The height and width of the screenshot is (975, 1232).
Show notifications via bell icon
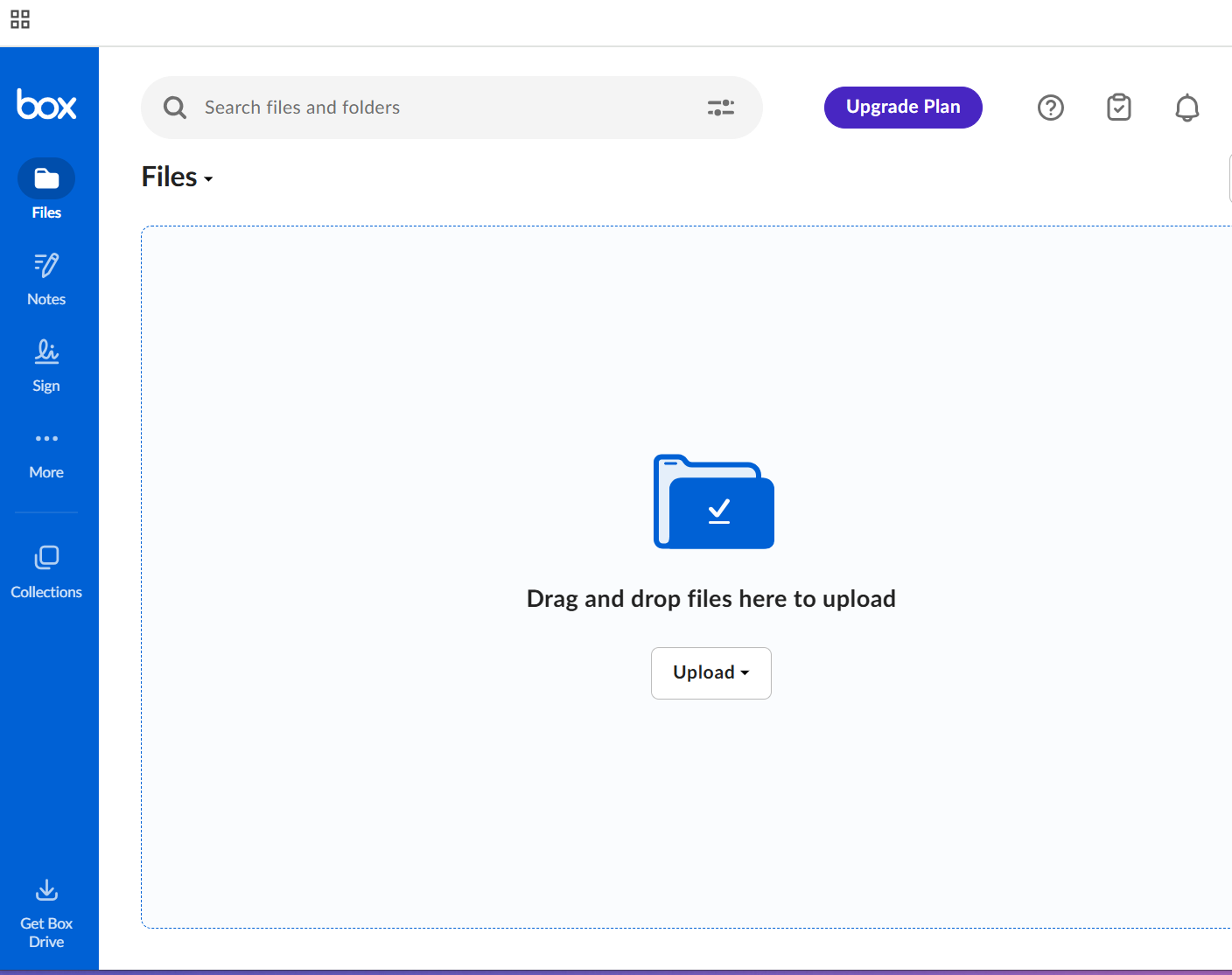[1186, 107]
